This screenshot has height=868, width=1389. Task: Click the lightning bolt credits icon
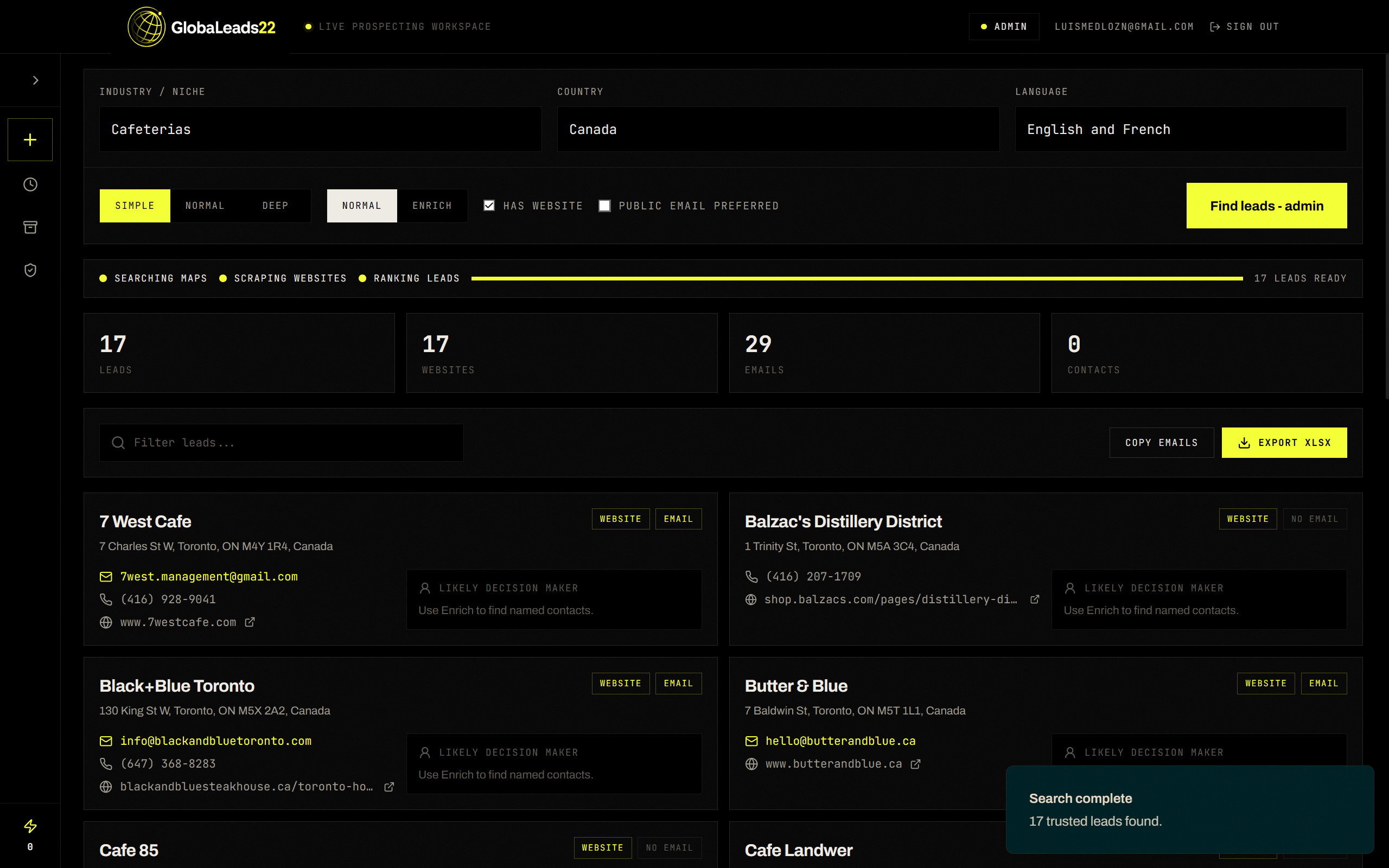[x=30, y=826]
